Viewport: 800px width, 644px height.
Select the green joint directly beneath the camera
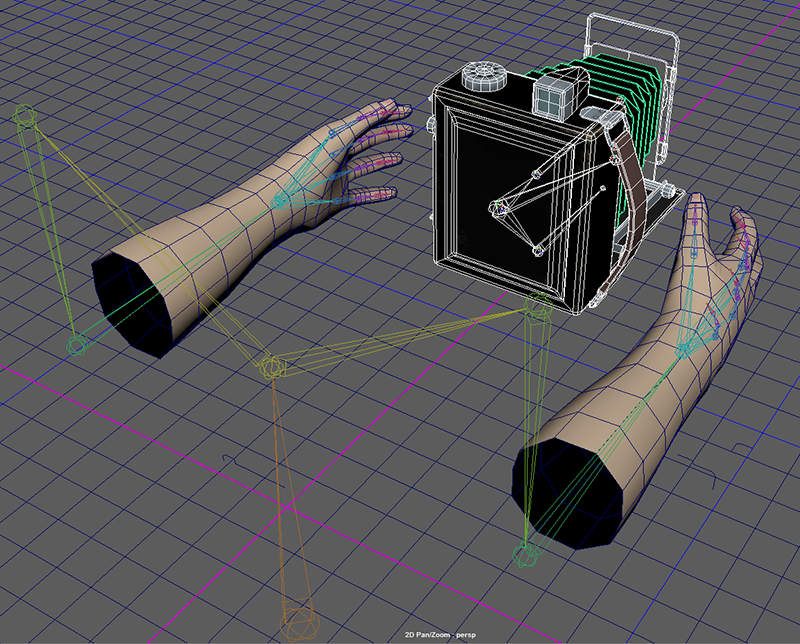click(538, 311)
